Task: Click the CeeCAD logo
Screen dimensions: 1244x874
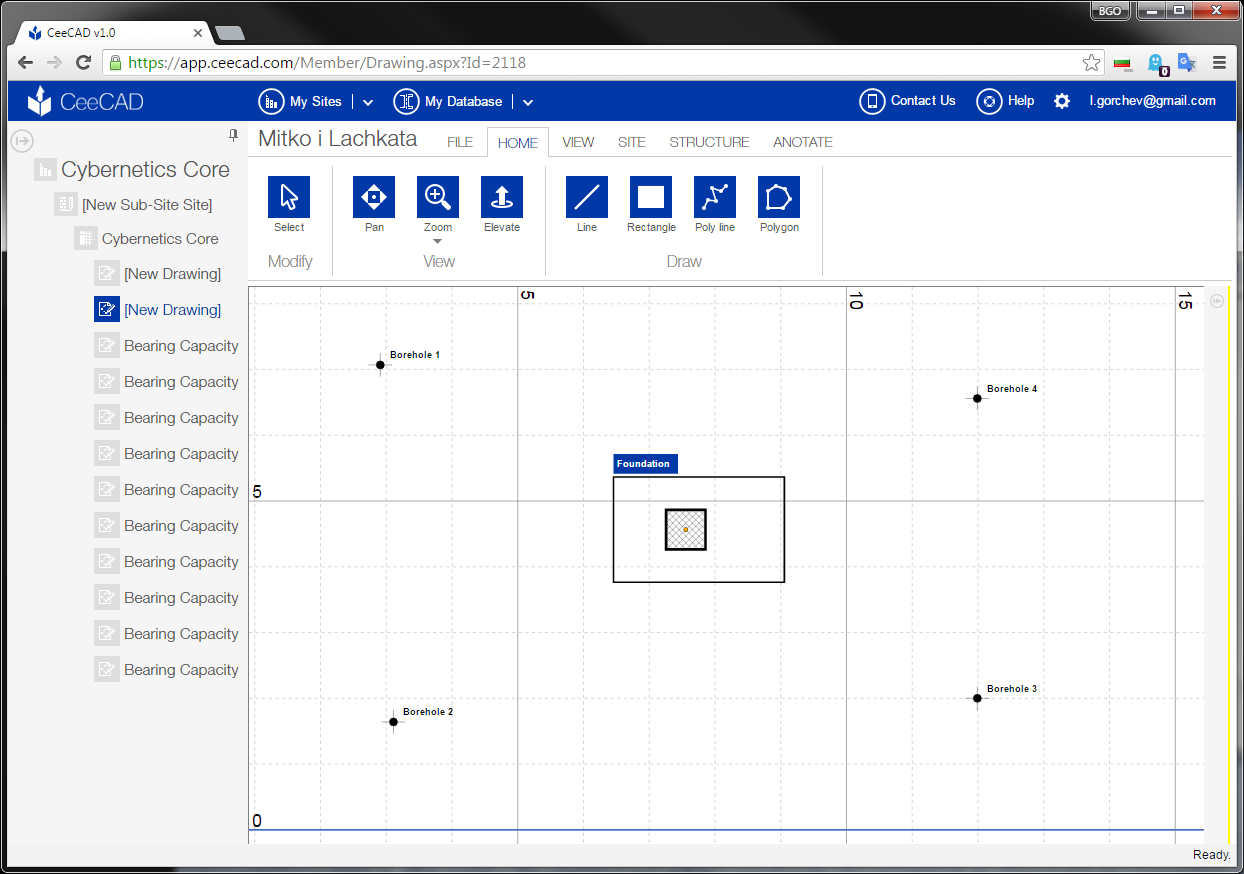Action: coord(85,101)
